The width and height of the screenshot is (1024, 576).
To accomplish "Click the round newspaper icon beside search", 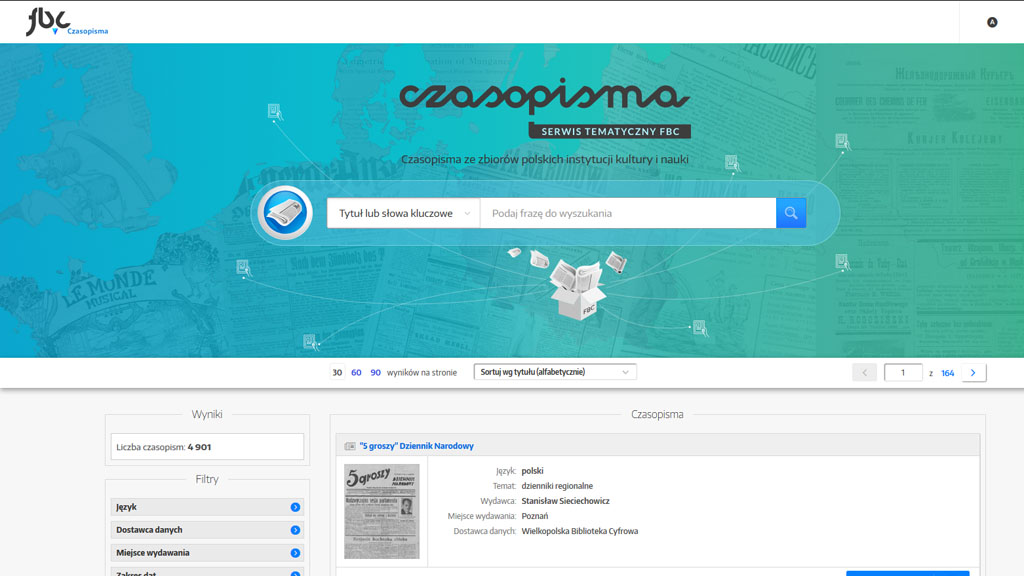I will click(x=285, y=213).
